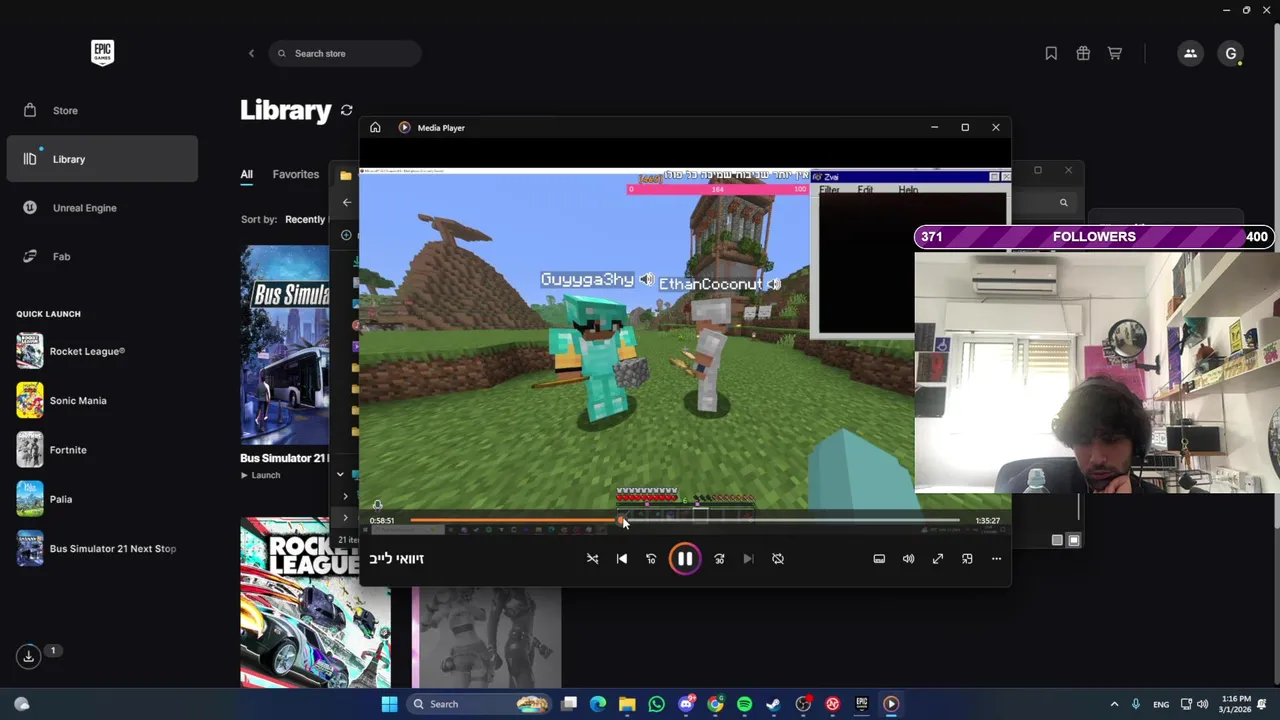
Task: Expand the lowest collapsed File Explorer tree node
Action: 346,517
